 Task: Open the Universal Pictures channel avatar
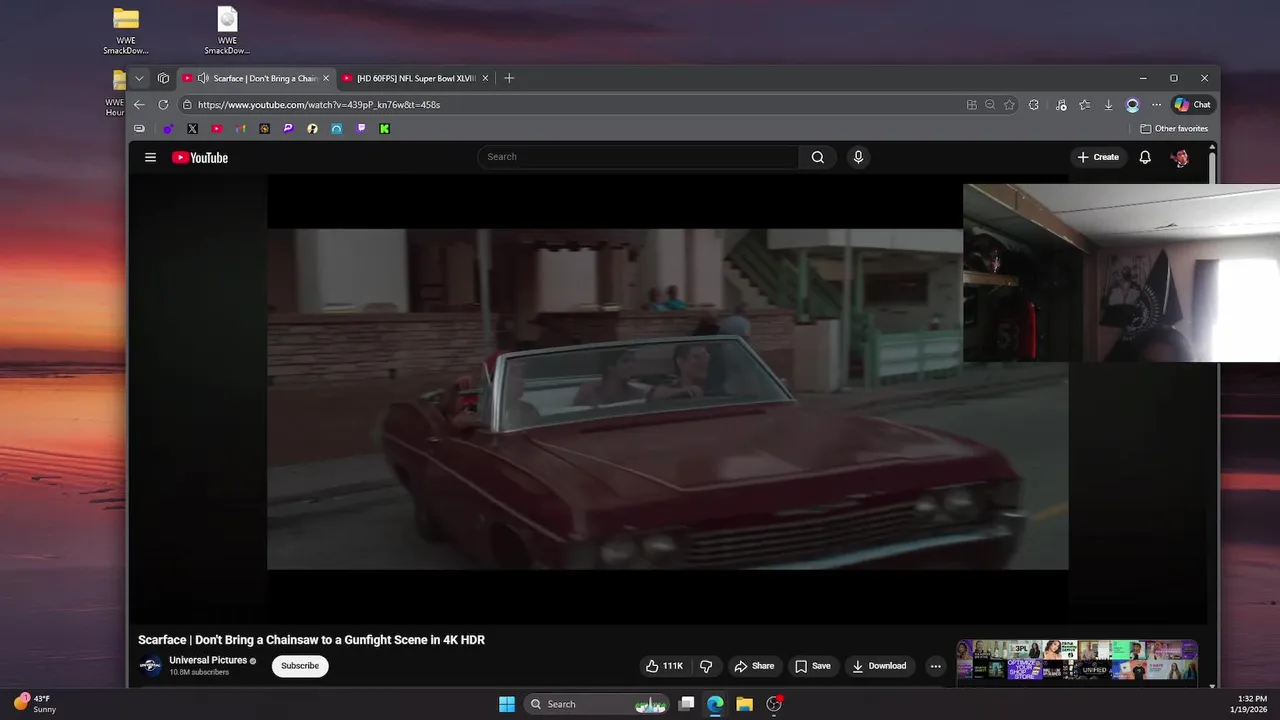coord(151,666)
